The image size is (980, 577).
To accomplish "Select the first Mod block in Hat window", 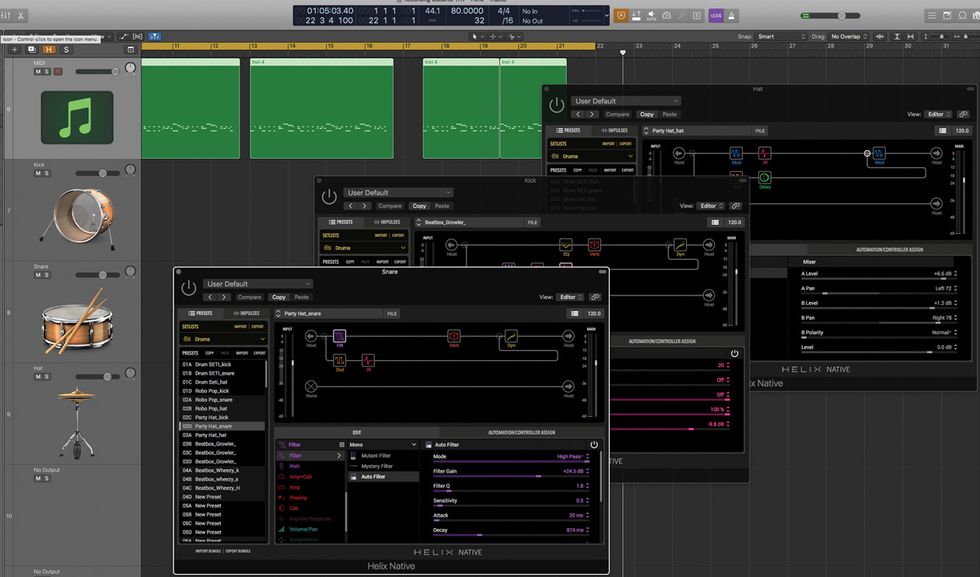I will pyautogui.click(x=736, y=153).
